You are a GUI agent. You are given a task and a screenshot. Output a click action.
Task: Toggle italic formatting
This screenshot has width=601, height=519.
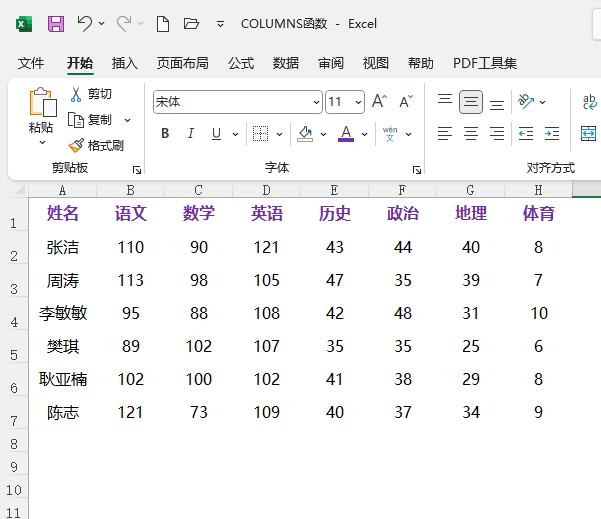click(x=190, y=133)
